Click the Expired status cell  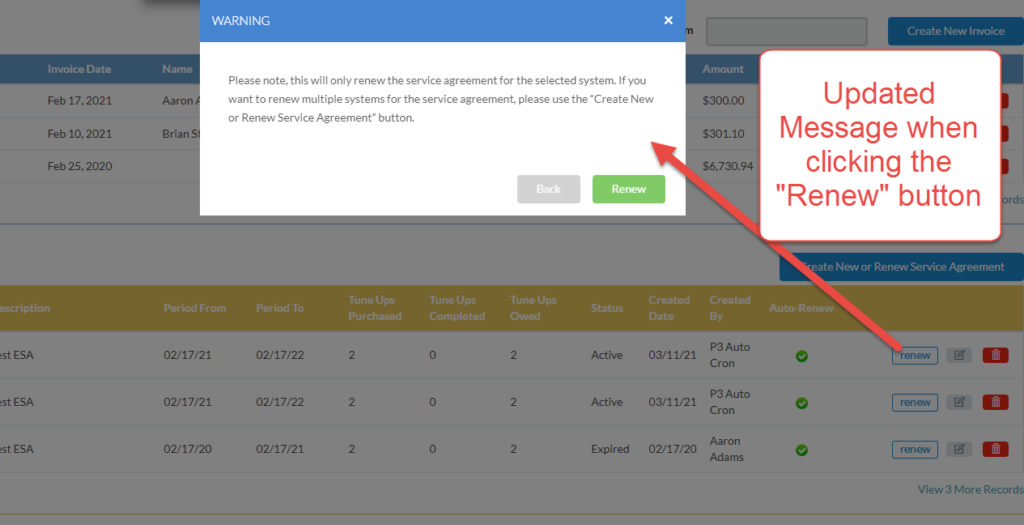coord(610,449)
